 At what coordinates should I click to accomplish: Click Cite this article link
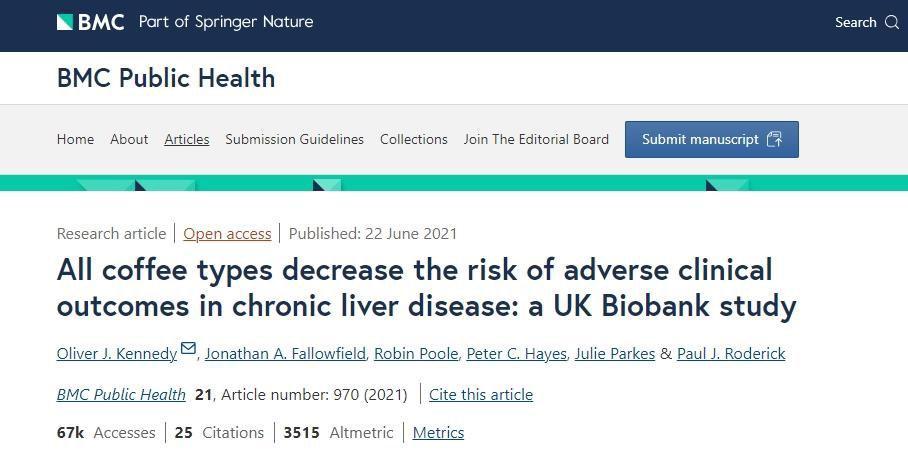481,394
